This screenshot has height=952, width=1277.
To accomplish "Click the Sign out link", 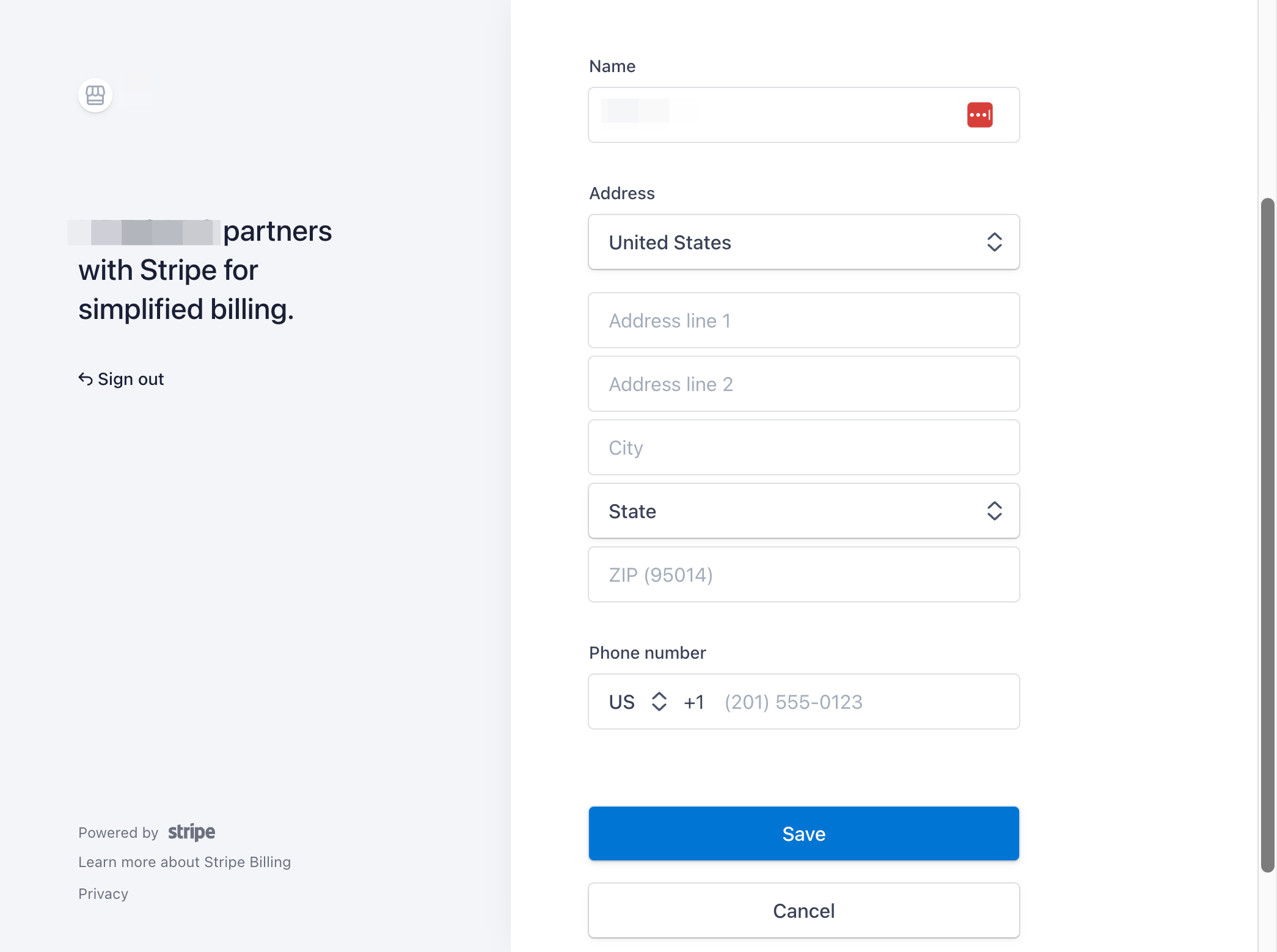I will point(121,379).
